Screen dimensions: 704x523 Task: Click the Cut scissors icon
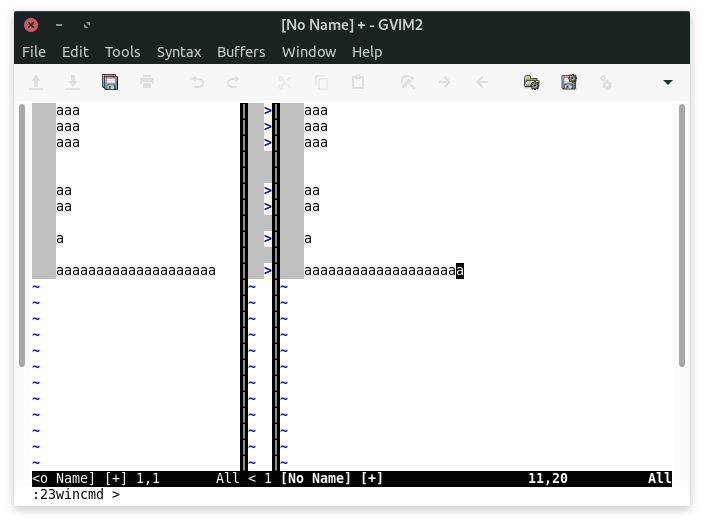tap(284, 83)
